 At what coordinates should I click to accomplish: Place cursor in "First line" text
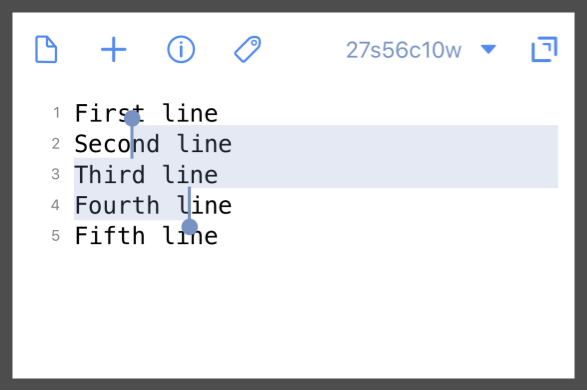coord(146,113)
